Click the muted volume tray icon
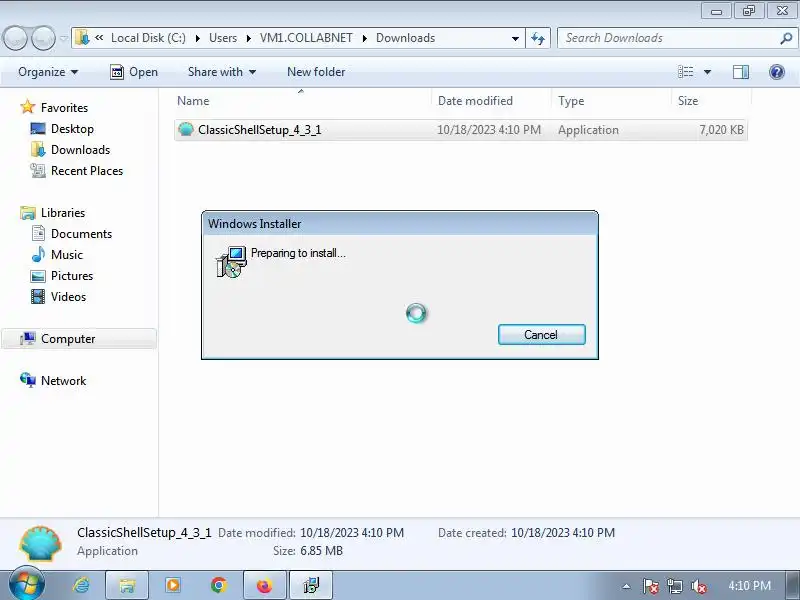The height and width of the screenshot is (600, 800). point(698,586)
